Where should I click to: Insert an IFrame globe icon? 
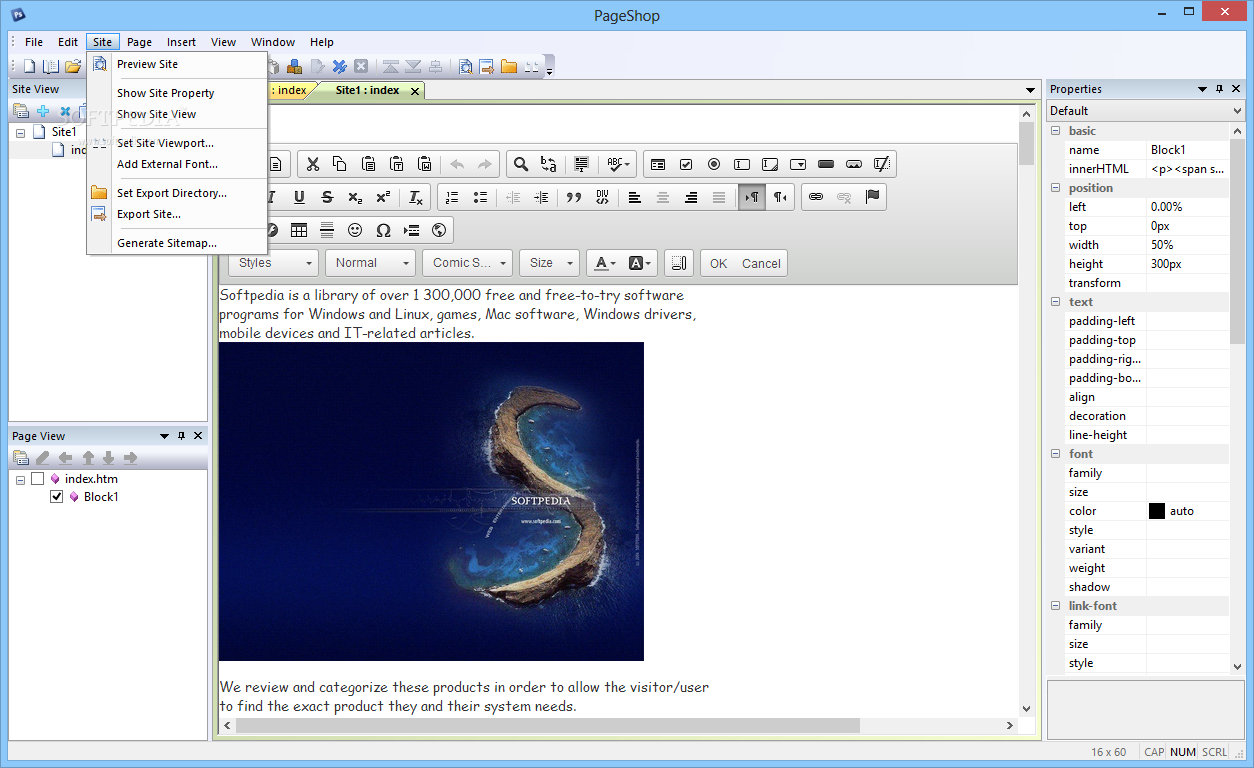(x=439, y=230)
